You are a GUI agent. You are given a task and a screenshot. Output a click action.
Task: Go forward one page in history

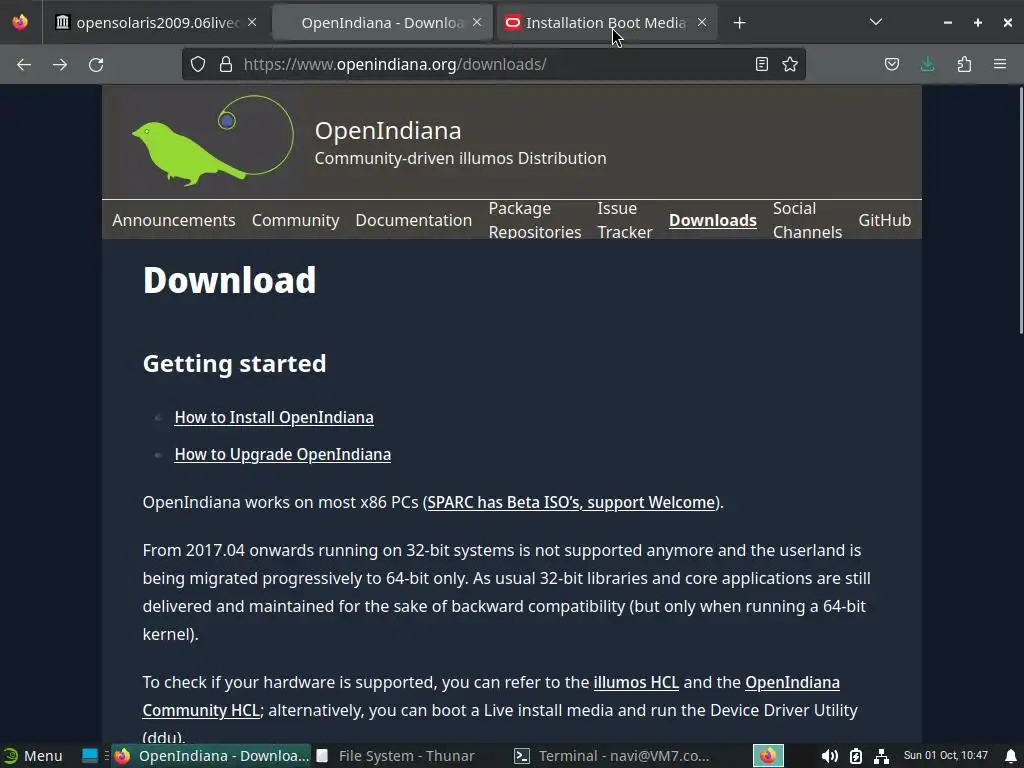pos(60,65)
